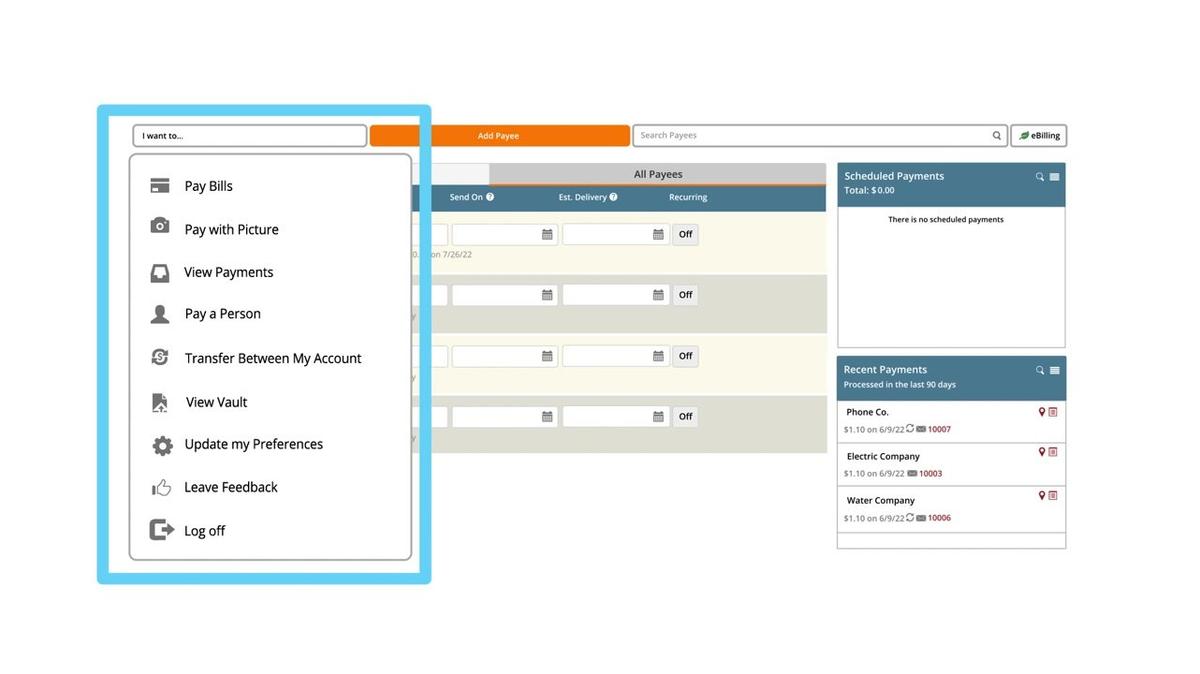Open Send On calendar in third payee row

point(547,356)
